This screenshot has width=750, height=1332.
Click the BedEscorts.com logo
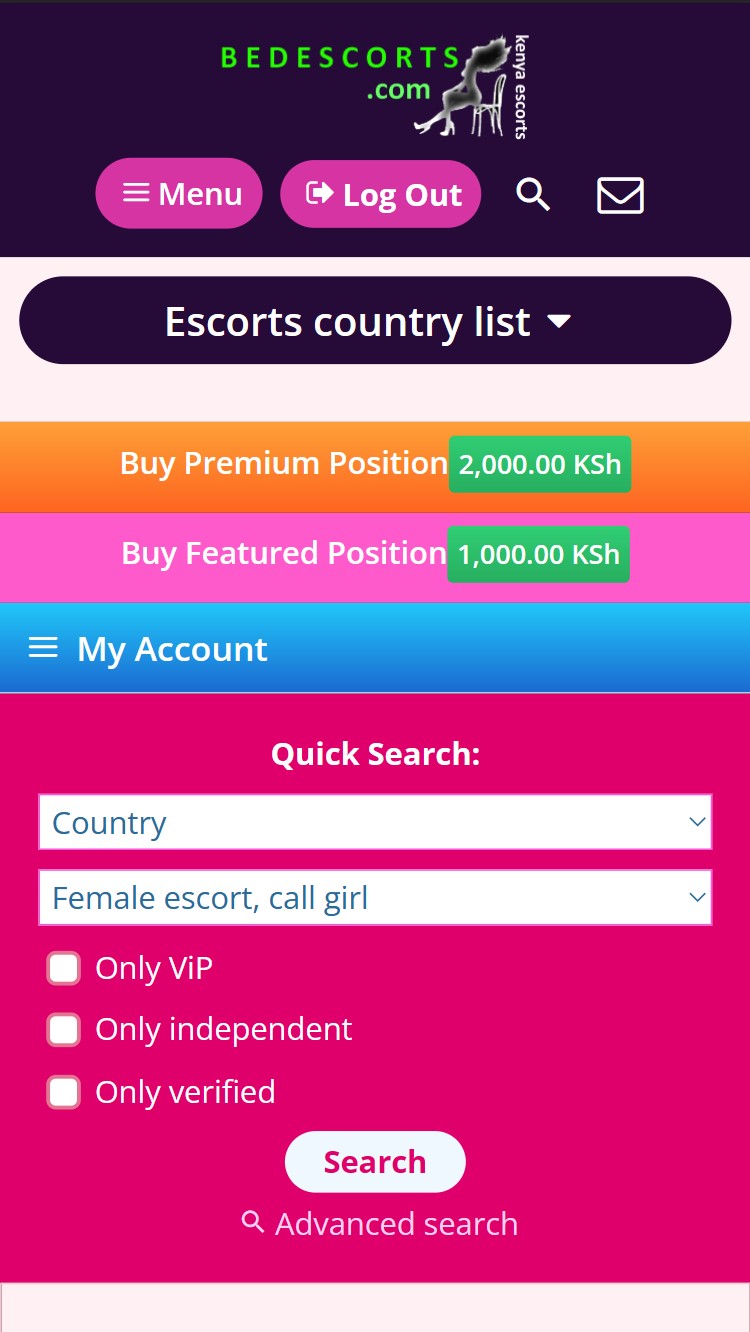pos(374,87)
